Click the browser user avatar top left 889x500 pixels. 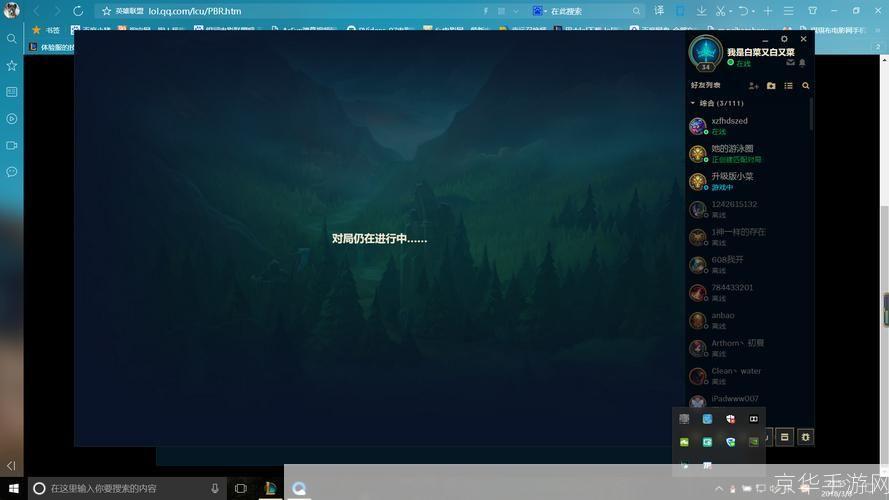click(11, 10)
